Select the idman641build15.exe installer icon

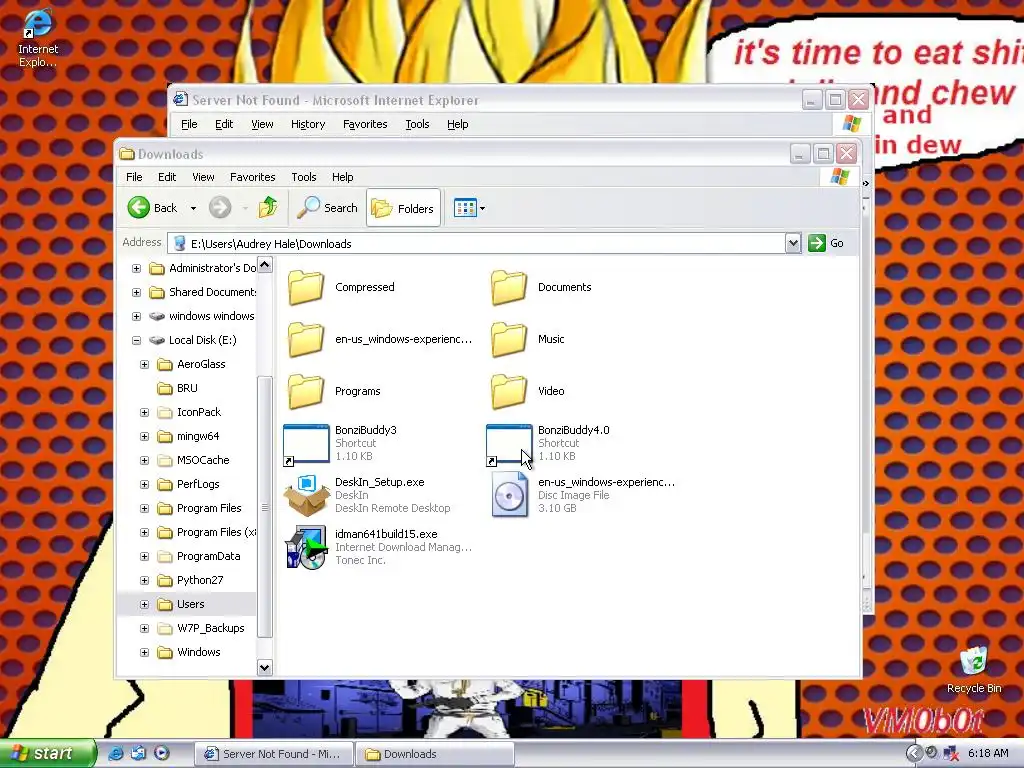pyautogui.click(x=306, y=547)
